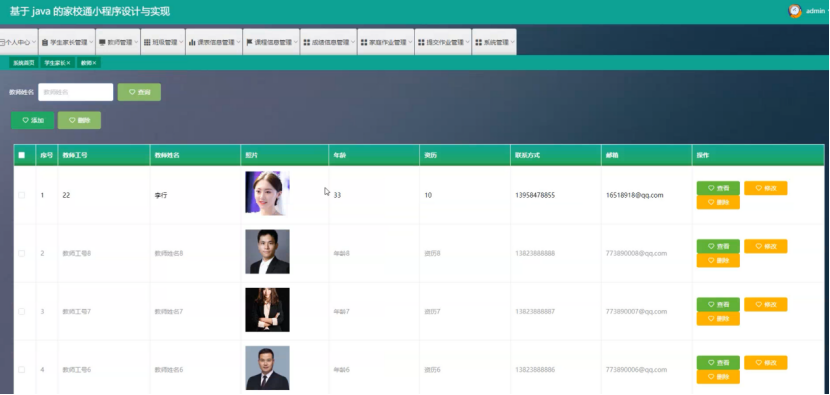Image resolution: width=830 pixels, height=395 pixels.
Task: Expand the 课程信息管理 dropdown arrow
Action: (295, 42)
